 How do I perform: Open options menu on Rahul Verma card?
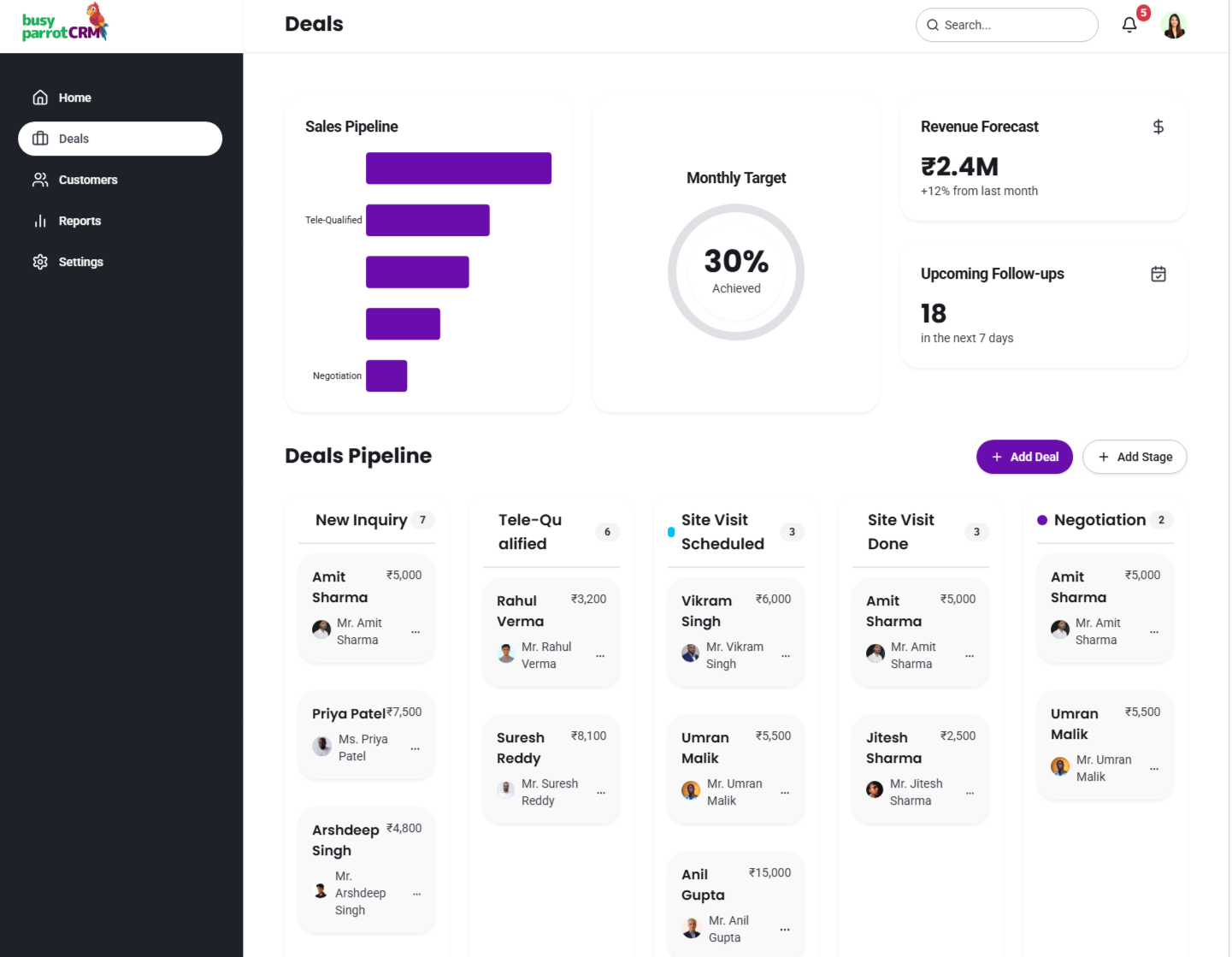pos(600,656)
